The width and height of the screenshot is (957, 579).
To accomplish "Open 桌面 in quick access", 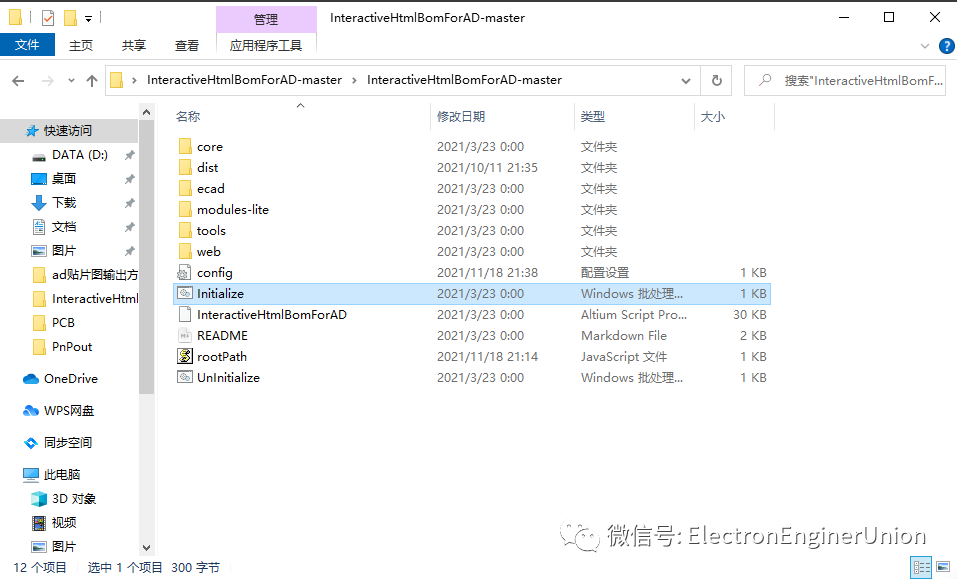I will [54, 179].
